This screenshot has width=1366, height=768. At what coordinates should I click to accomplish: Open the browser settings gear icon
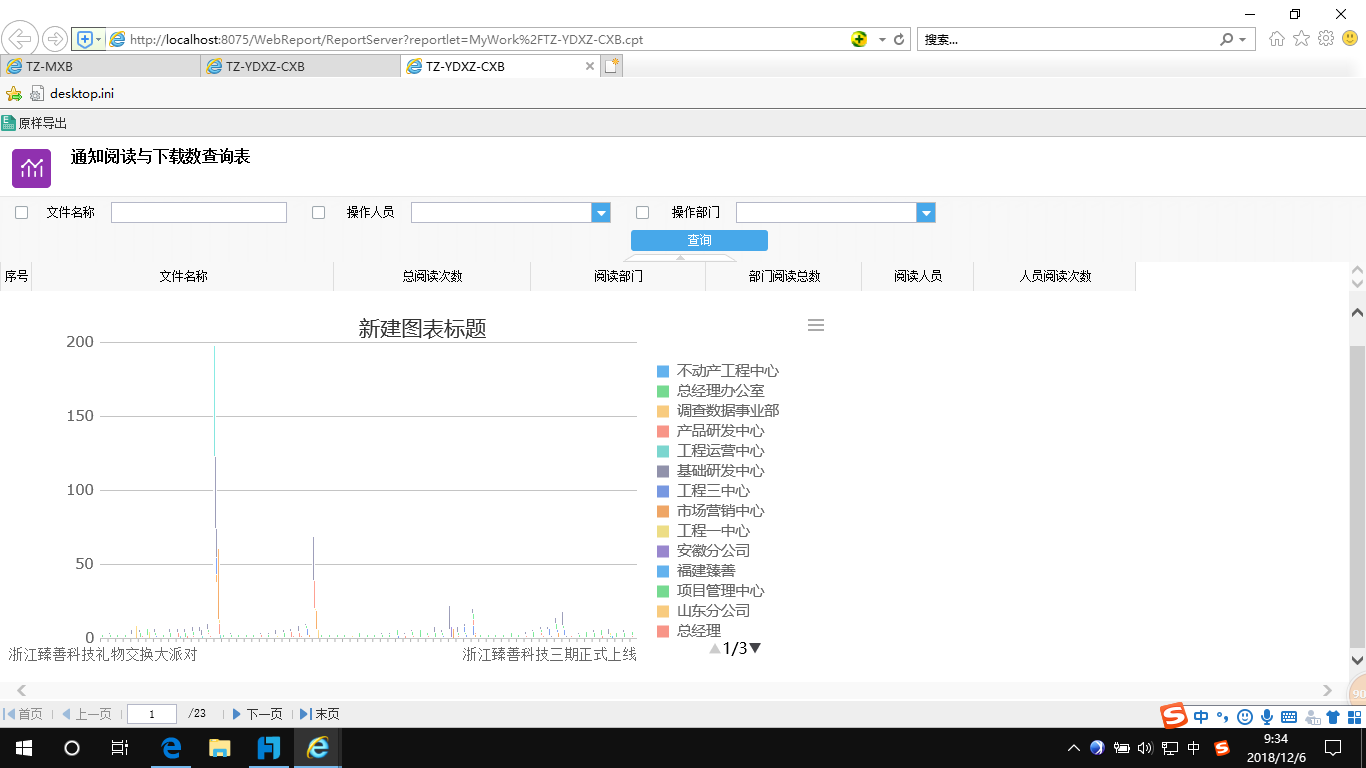pyautogui.click(x=1326, y=39)
